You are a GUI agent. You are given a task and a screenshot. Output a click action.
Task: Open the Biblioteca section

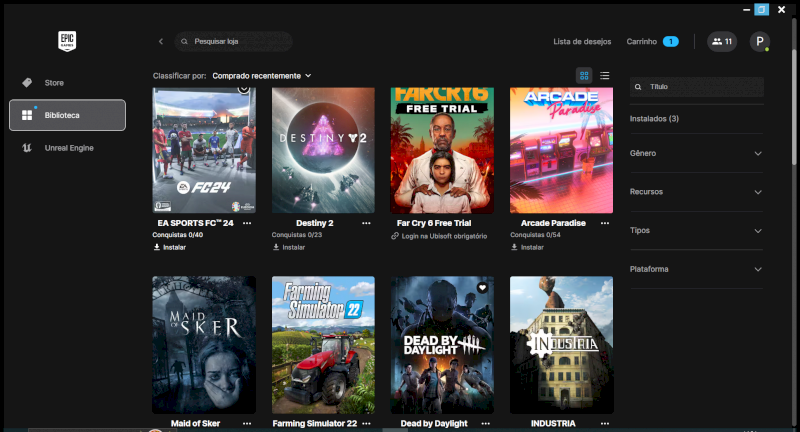pyautogui.click(x=67, y=115)
